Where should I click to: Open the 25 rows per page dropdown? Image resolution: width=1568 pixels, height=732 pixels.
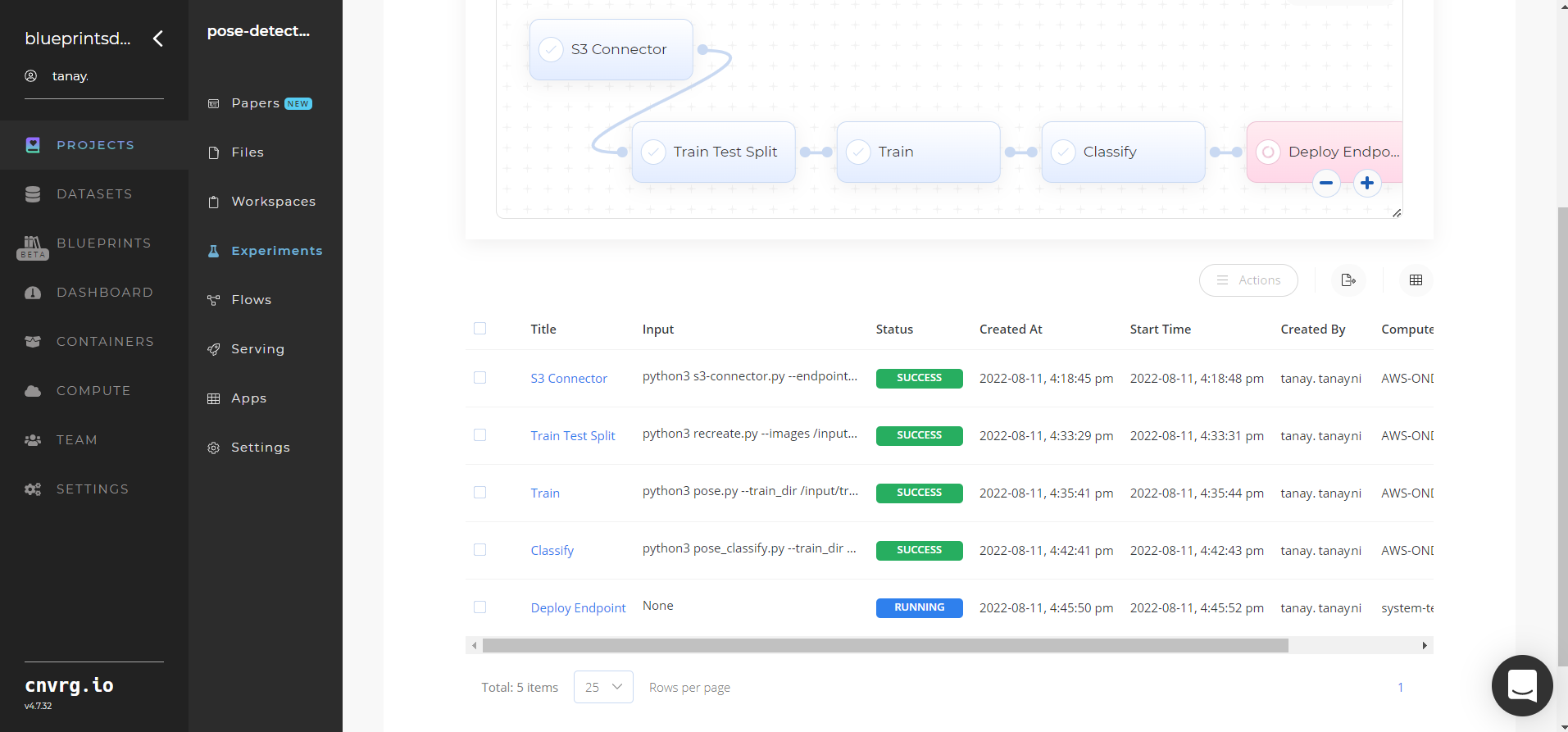pyautogui.click(x=603, y=687)
